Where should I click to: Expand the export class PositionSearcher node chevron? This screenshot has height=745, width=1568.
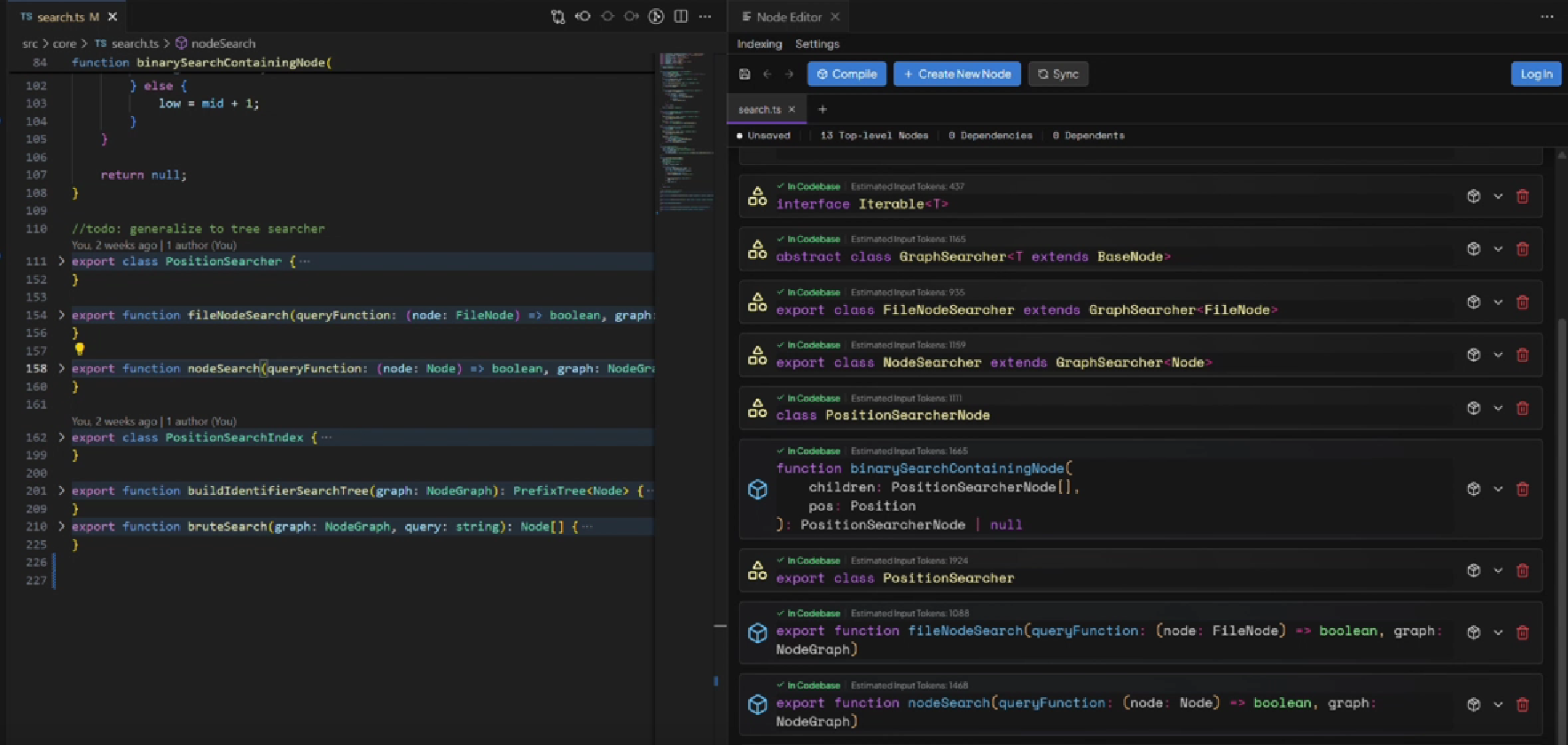tap(1498, 570)
